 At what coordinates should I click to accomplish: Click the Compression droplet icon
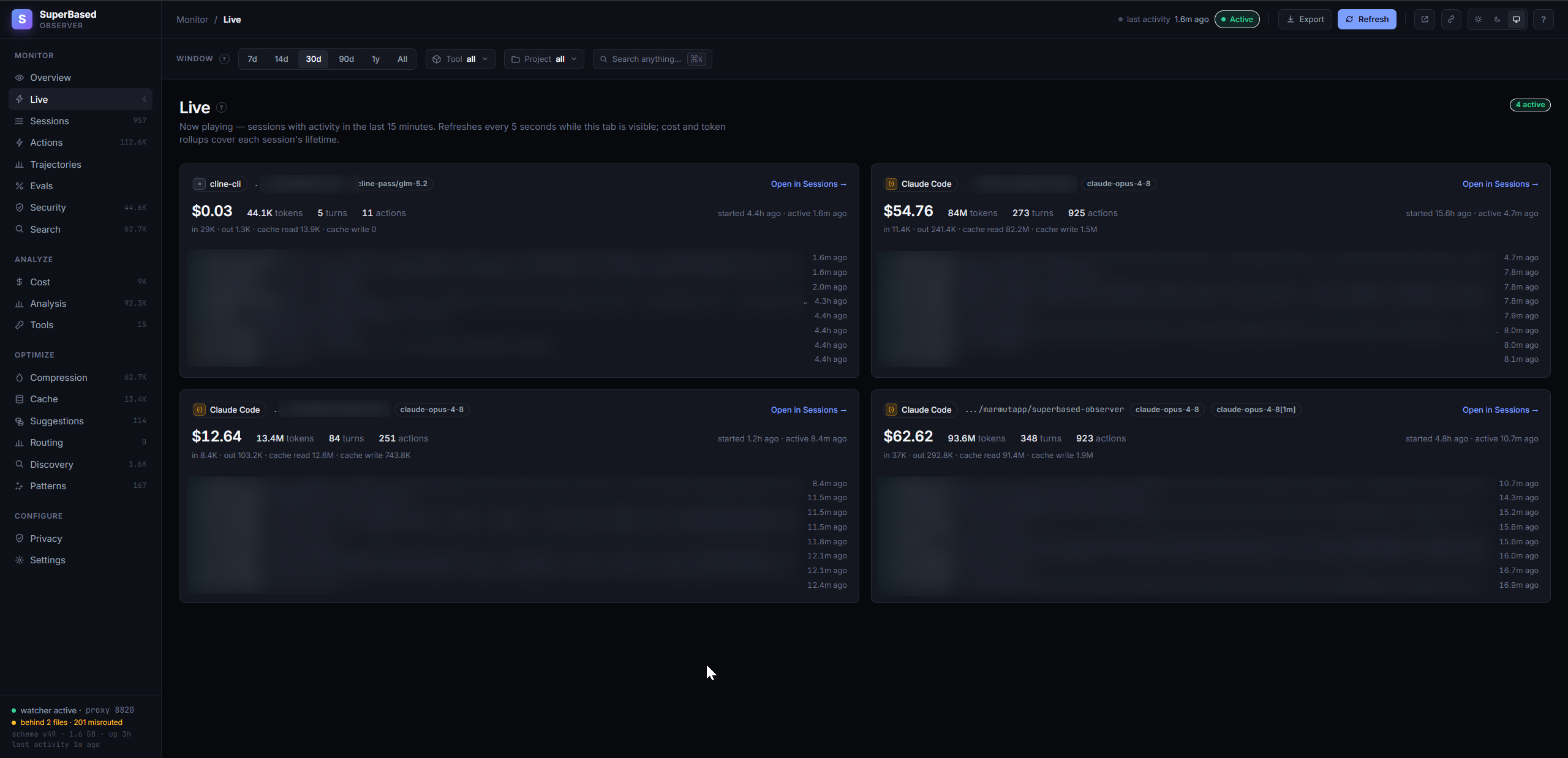(x=20, y=378)
